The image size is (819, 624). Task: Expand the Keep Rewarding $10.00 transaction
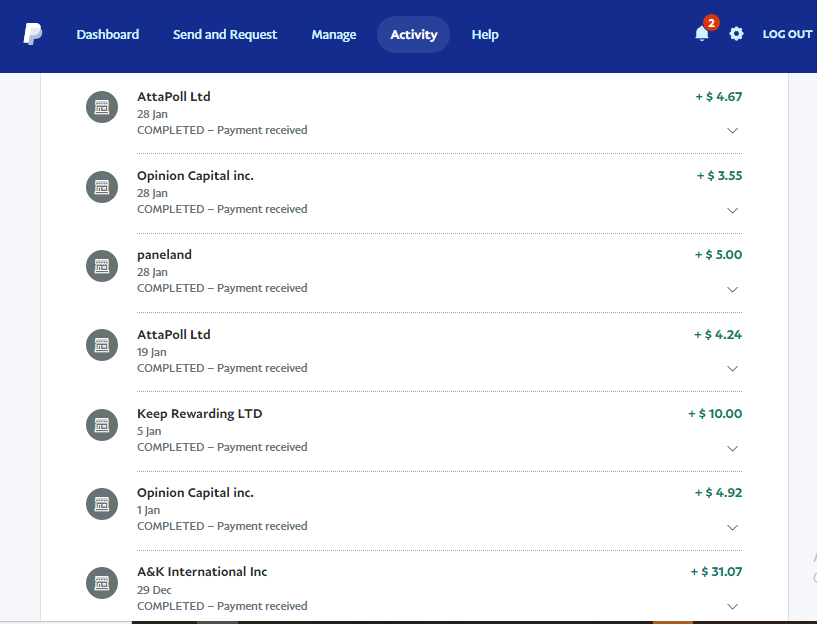[732, 449]
